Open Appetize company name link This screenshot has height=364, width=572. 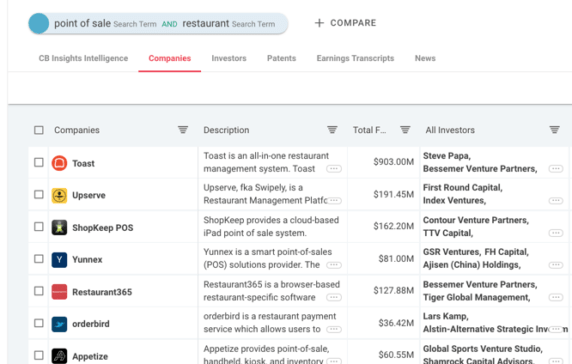[x=90, y=356]
